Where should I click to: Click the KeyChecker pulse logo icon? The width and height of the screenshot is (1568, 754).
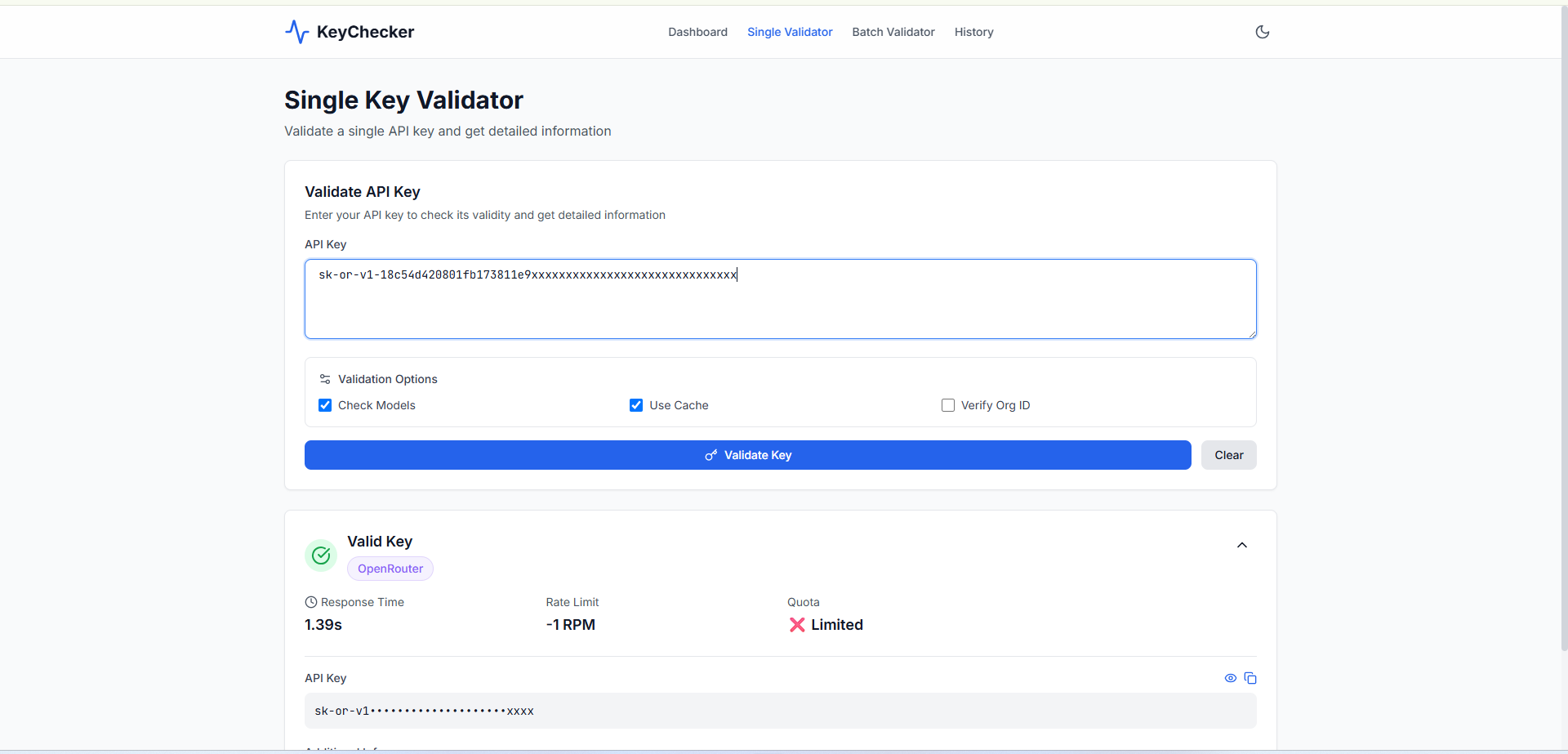coord(296,32)
